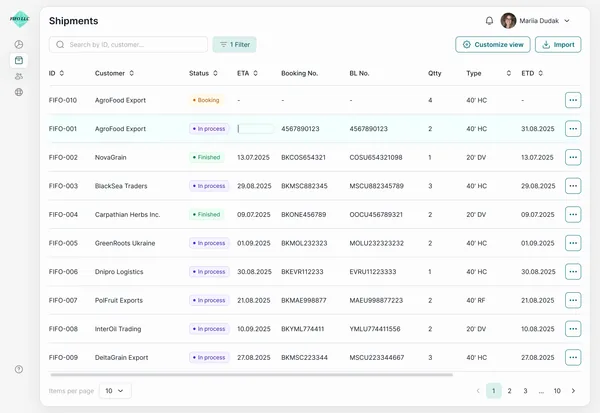Open actions menu for FIFO-009 row
Viewport: 600px width, 413px height.
573,357
